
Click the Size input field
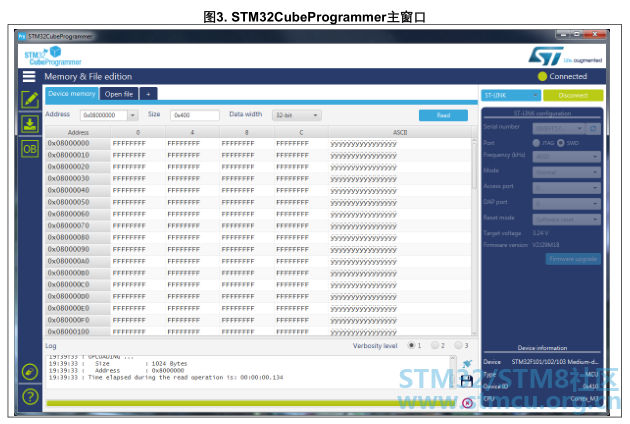click(x=194, y=115)
